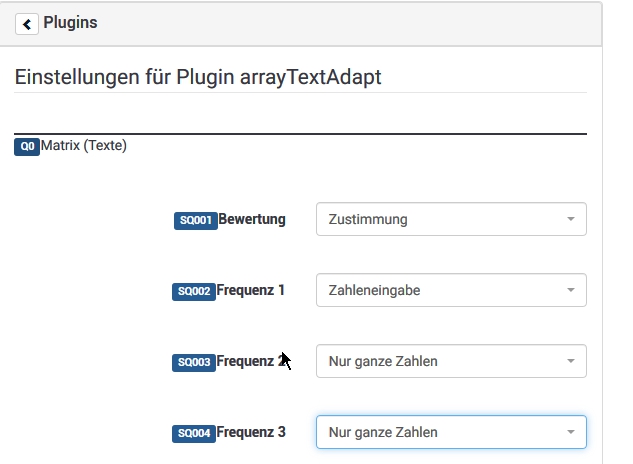Click the caret arrow in the Zustimmung dropdown
This screenshot has height=464, width=633.
[x=570, y=220]
